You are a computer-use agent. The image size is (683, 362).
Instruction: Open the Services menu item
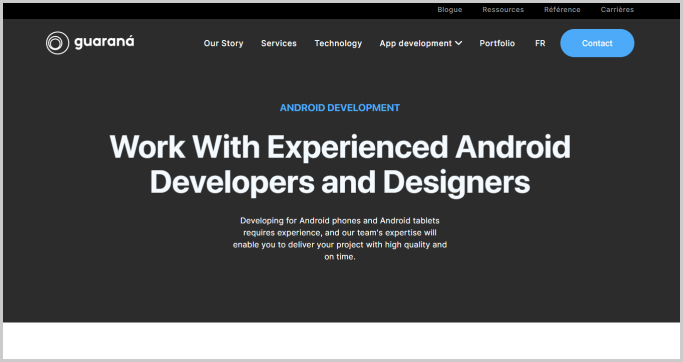tap(279, 43)
